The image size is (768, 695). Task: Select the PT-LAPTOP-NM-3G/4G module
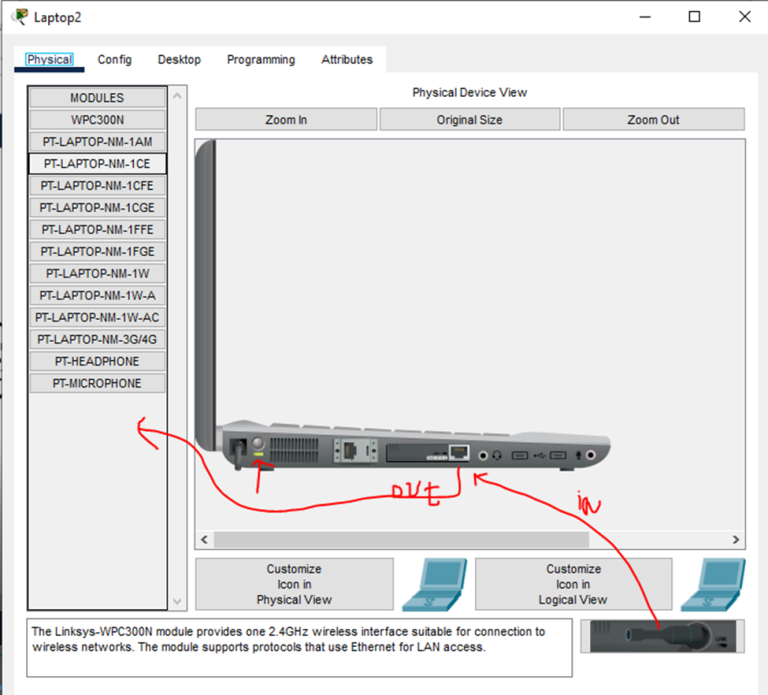pyautogui.click(x=97, y=339)
